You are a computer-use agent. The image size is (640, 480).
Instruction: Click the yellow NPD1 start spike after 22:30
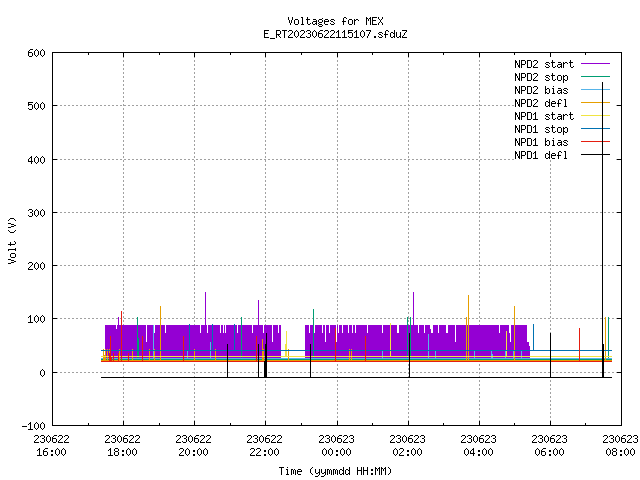pos(287,345)
